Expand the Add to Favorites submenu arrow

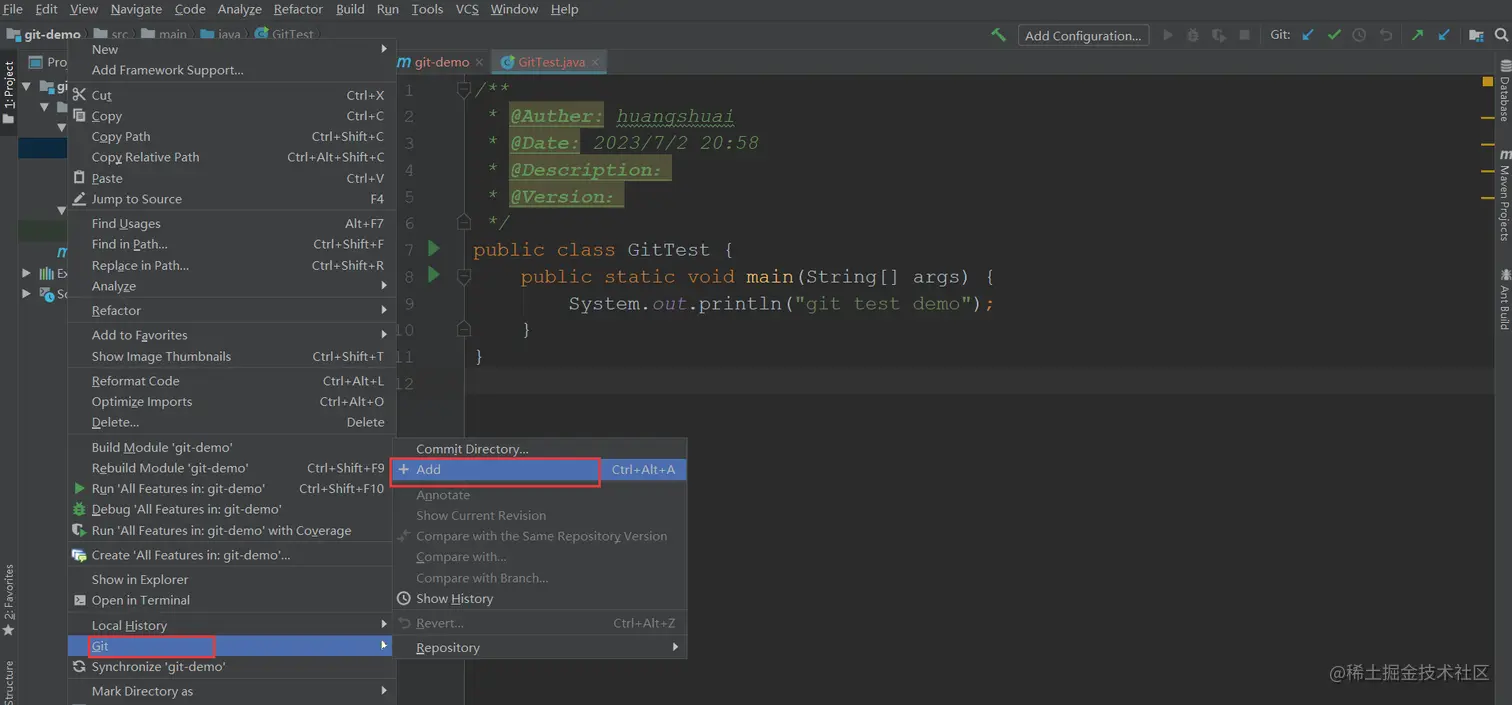coord(384,335)
